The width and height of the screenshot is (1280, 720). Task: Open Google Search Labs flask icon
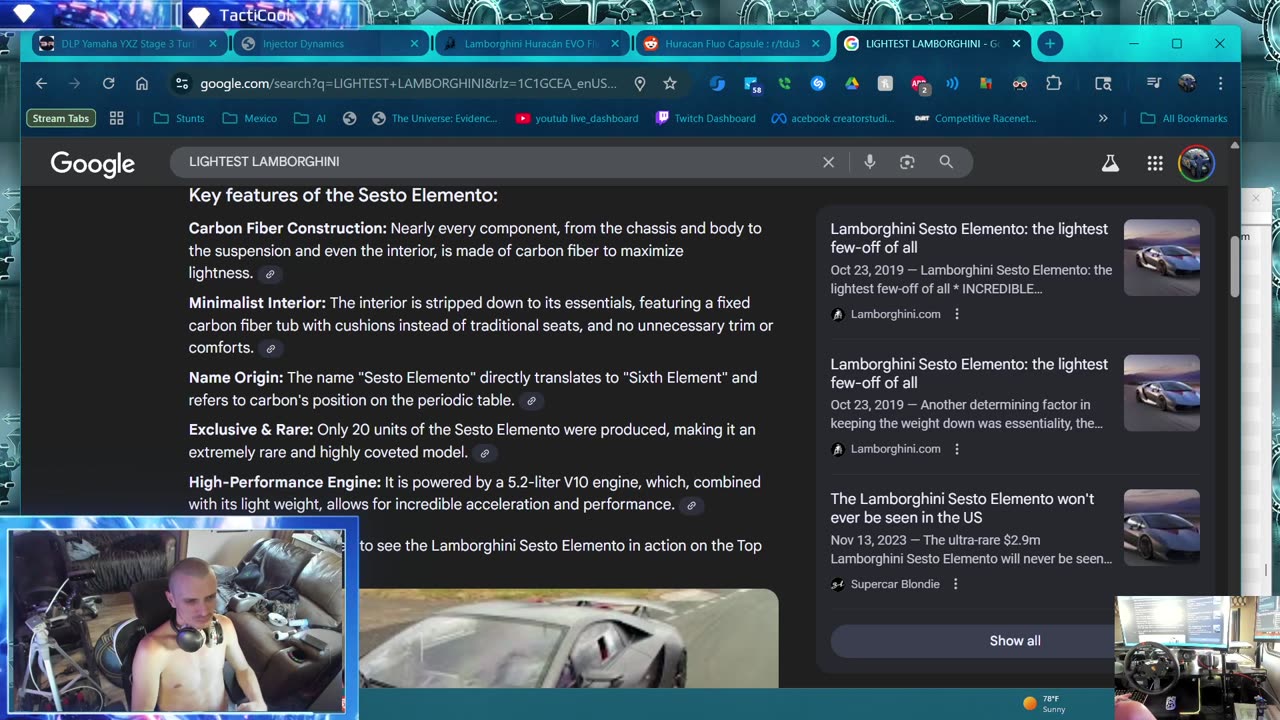coord(1110,163)
